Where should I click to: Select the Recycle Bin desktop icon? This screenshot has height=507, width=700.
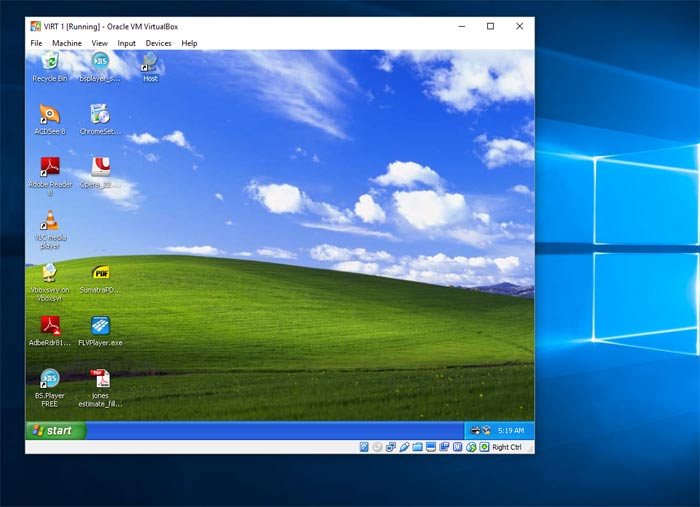49,65
